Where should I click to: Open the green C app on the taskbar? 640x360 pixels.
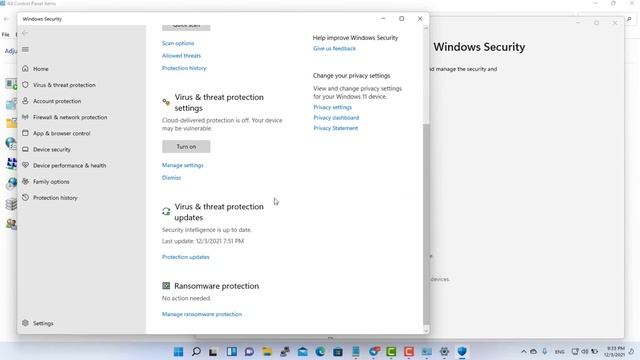[x=391, y=351]
